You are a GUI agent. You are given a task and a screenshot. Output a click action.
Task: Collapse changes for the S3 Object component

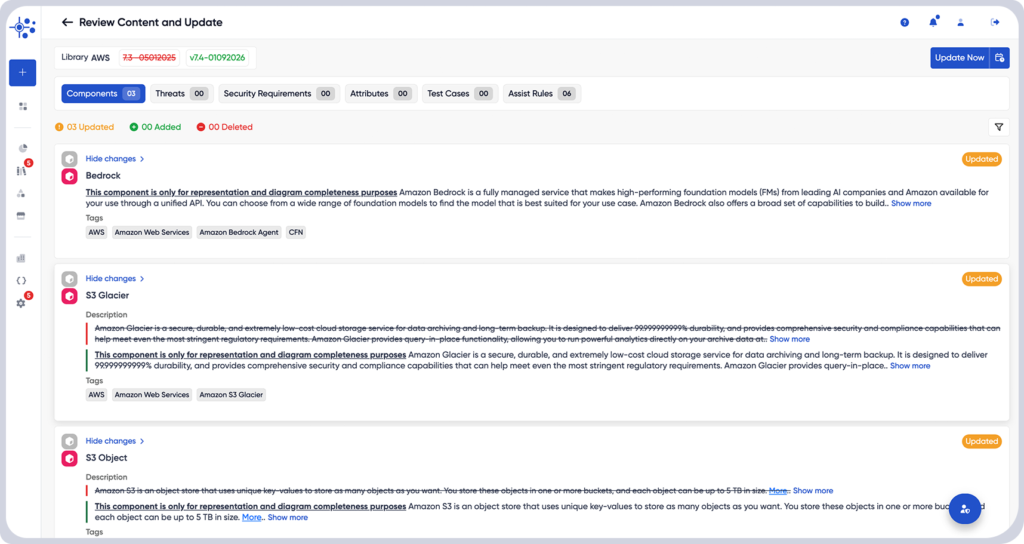coord(115,441)
